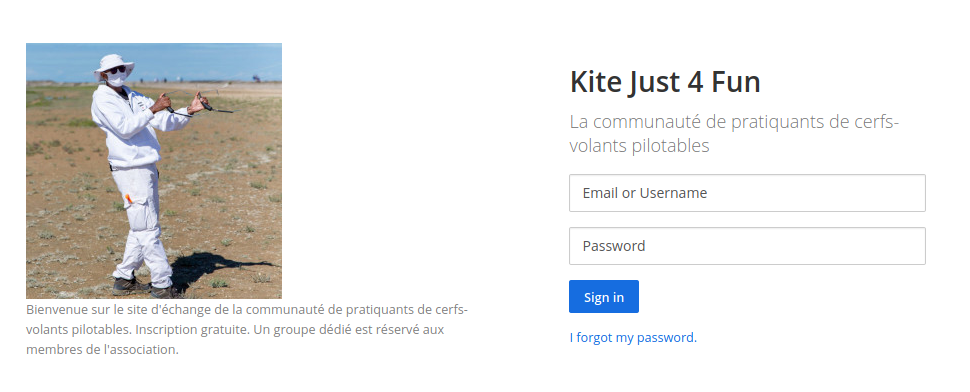Click the sunglasses on the flyer

pyautogui.click(x=116, y=70)
